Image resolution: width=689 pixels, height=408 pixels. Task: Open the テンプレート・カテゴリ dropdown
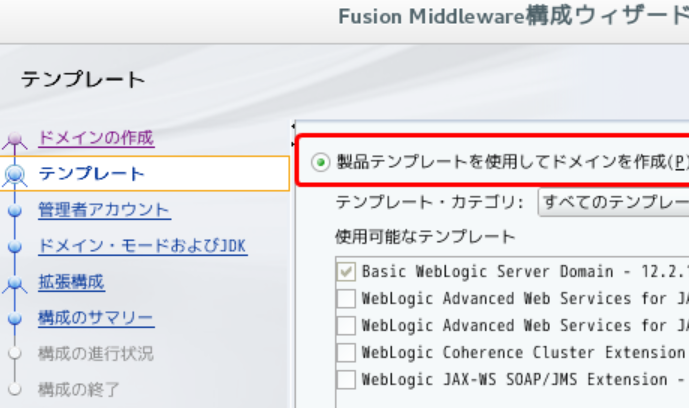pos(613,202)
